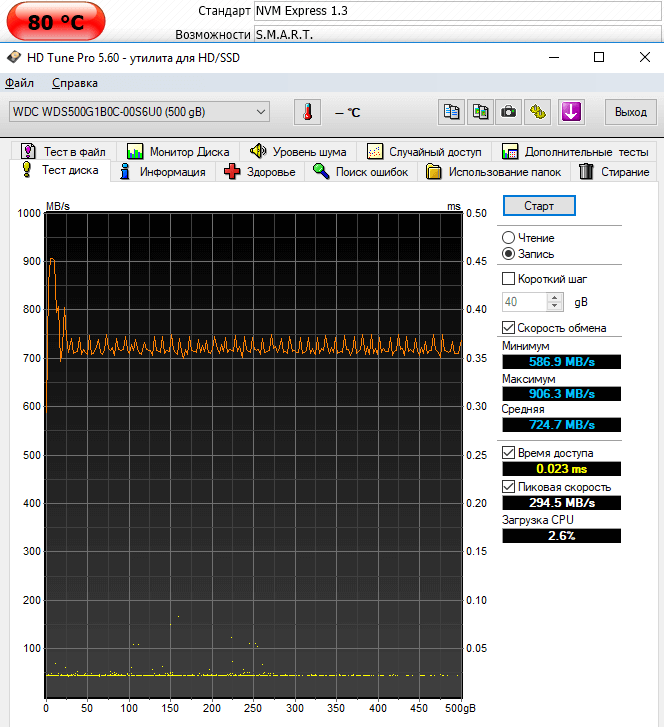Screen dimensions: 664x727
Task: Select the Чтение radio button
Action: 509,238
